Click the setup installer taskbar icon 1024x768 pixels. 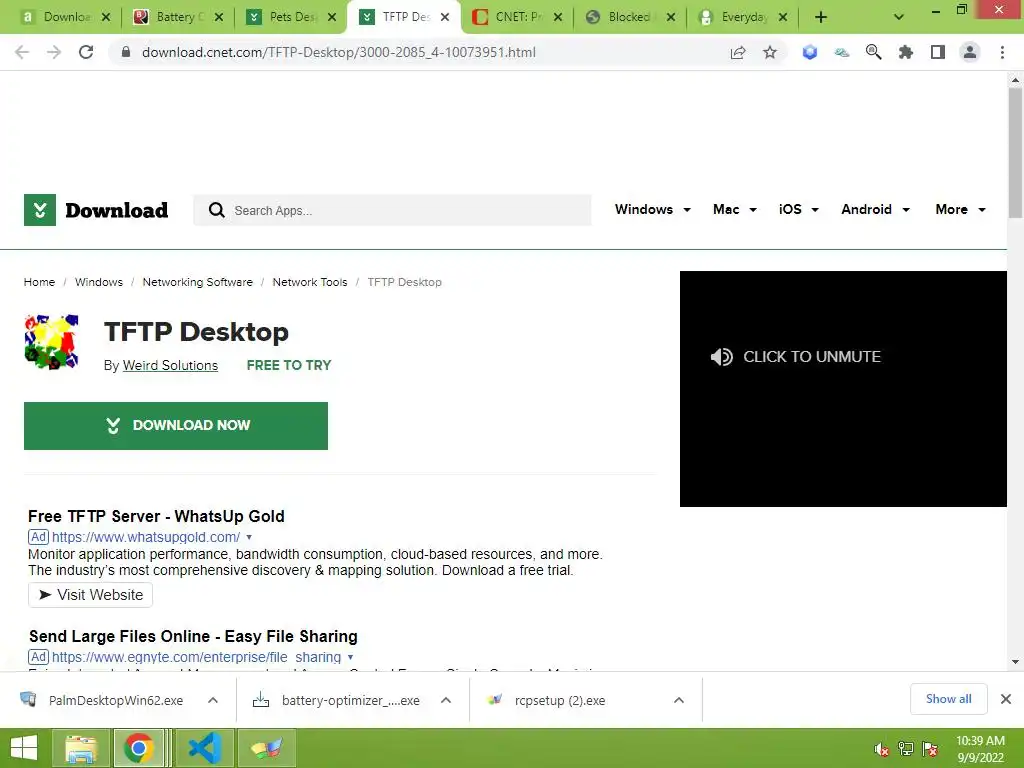267,748
